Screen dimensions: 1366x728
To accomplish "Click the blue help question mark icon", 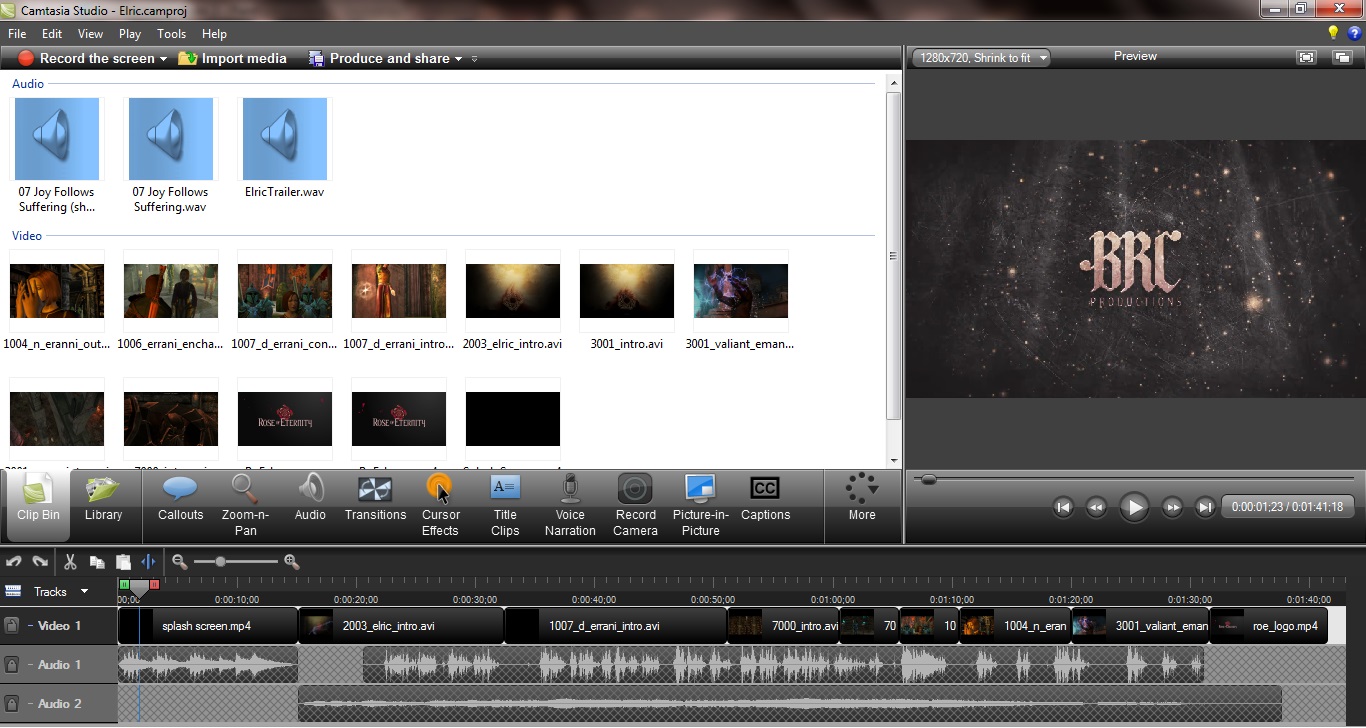I will [1354, 33].
